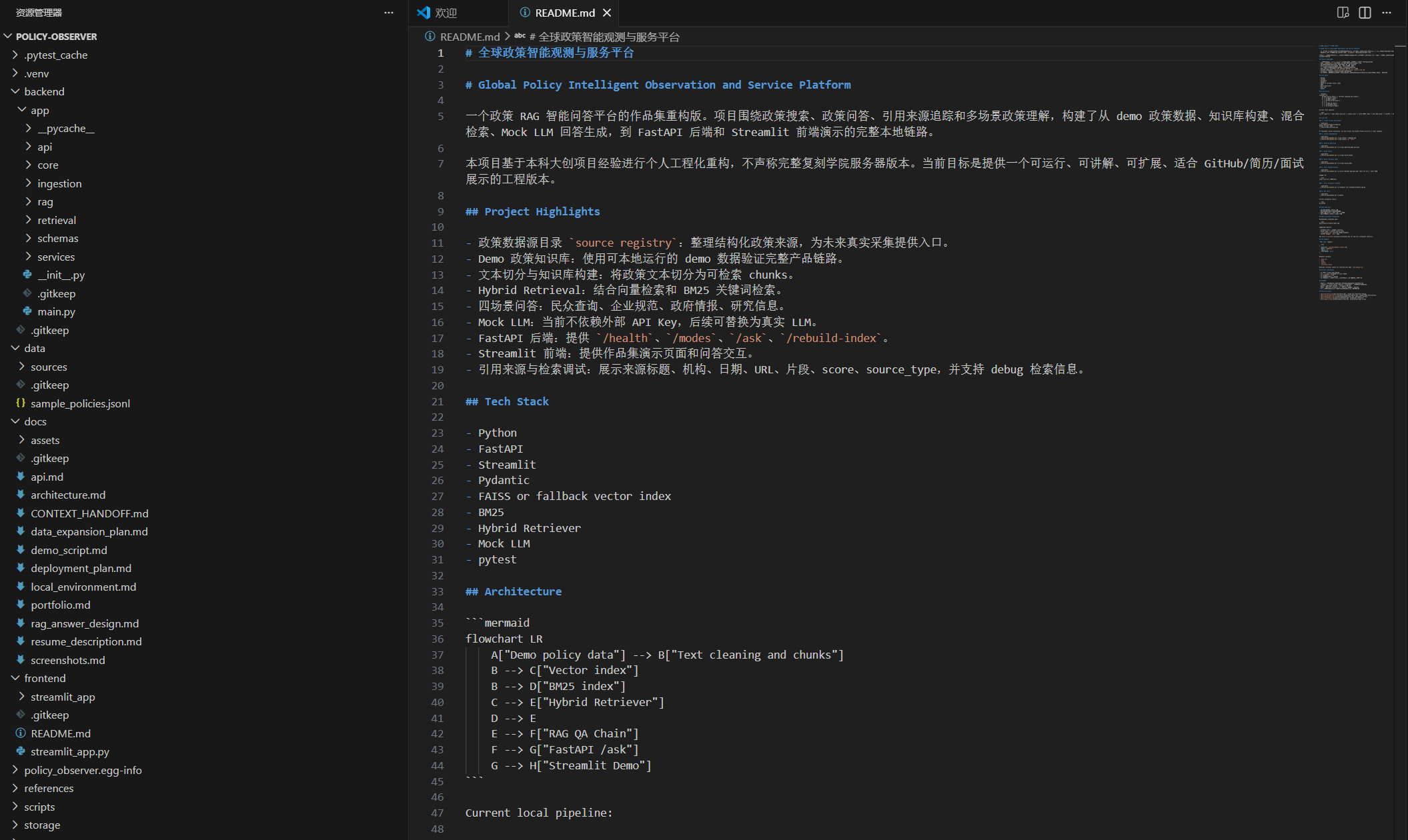
Task: Collapse the app folder
Action: click(22, 109)
